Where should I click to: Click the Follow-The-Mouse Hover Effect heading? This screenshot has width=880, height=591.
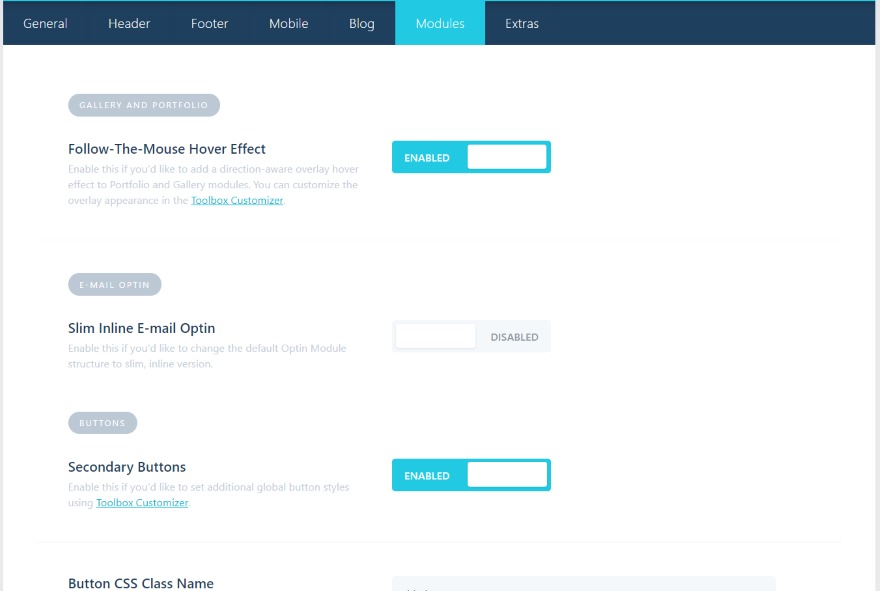click(167, 149)
